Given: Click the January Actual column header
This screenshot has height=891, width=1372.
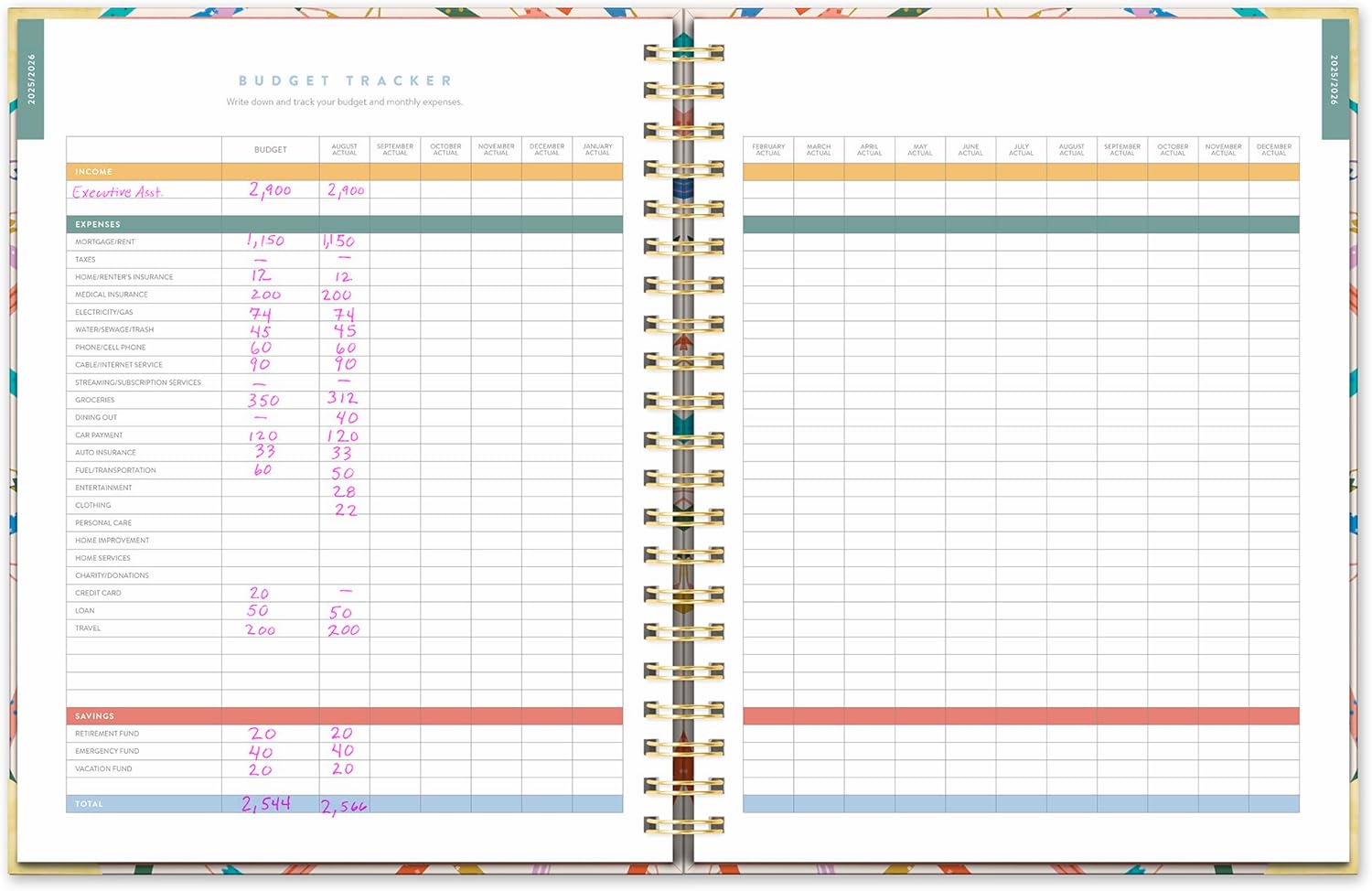Looking at the screenshot, I should point(597,150).
